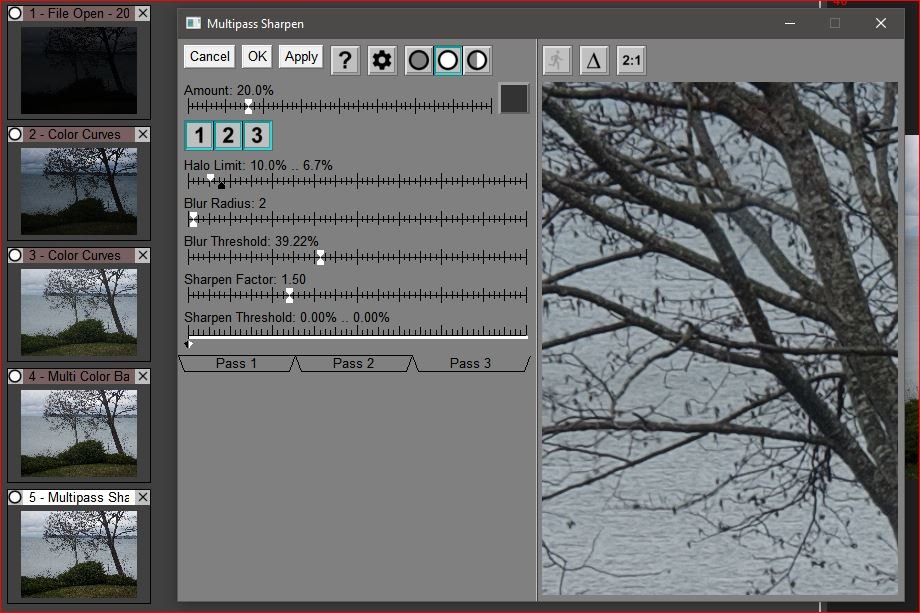Image resolution: width=920 pixels, height=613 pixels.
Task: Set preview zoom to 2:1
Action: [x=631, y=59]
